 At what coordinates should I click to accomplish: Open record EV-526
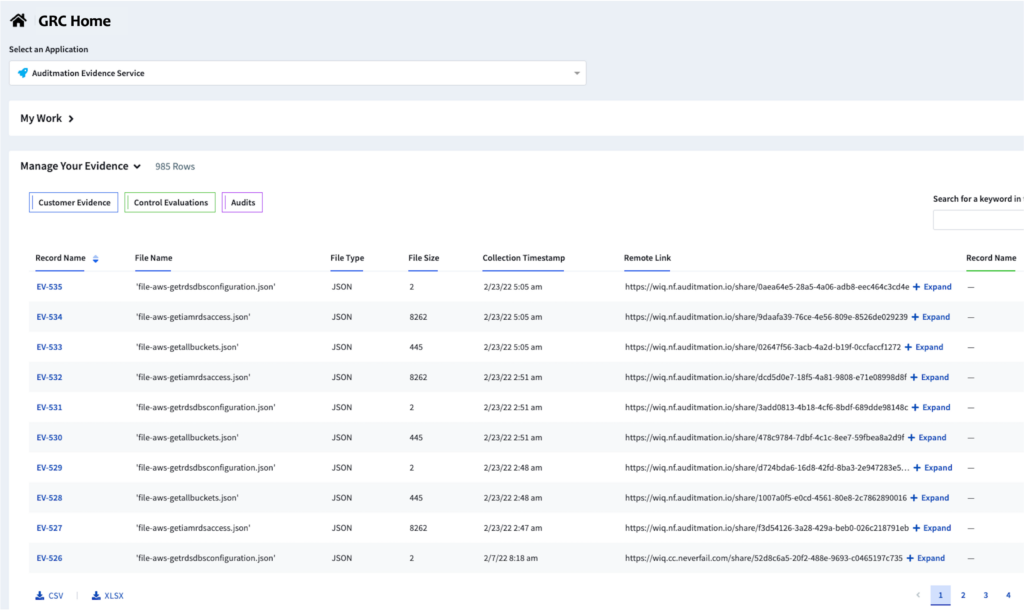[49, 558]
